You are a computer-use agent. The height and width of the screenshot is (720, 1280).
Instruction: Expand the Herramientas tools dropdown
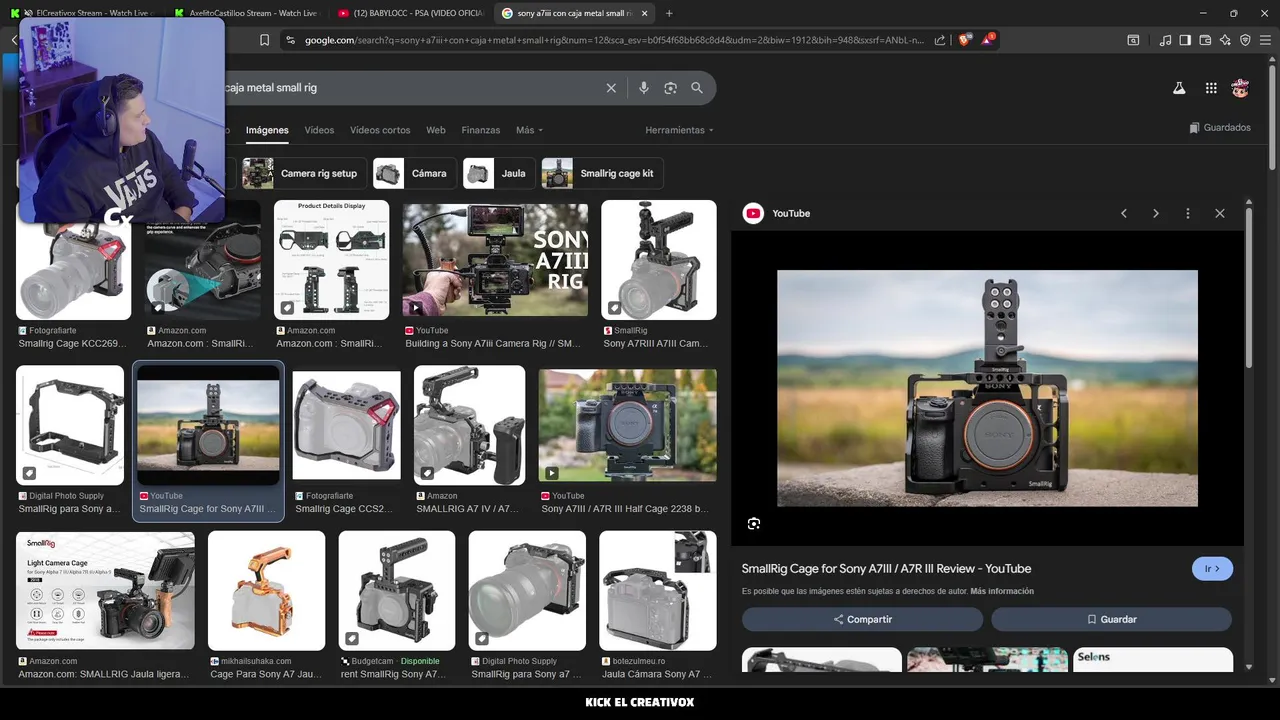(680, 130)
